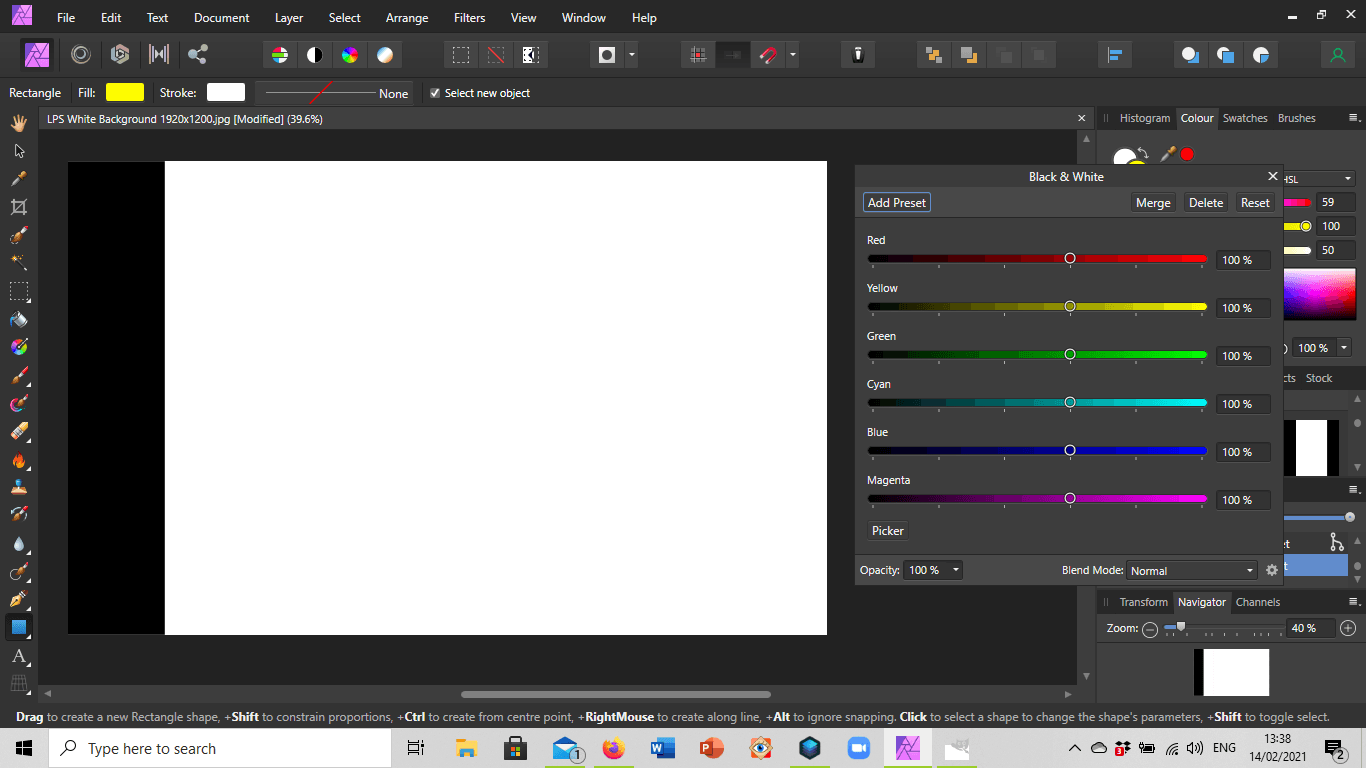Pick the Artistic Text tool
Screen dimensions: 1366x768
tap(18, 656)
